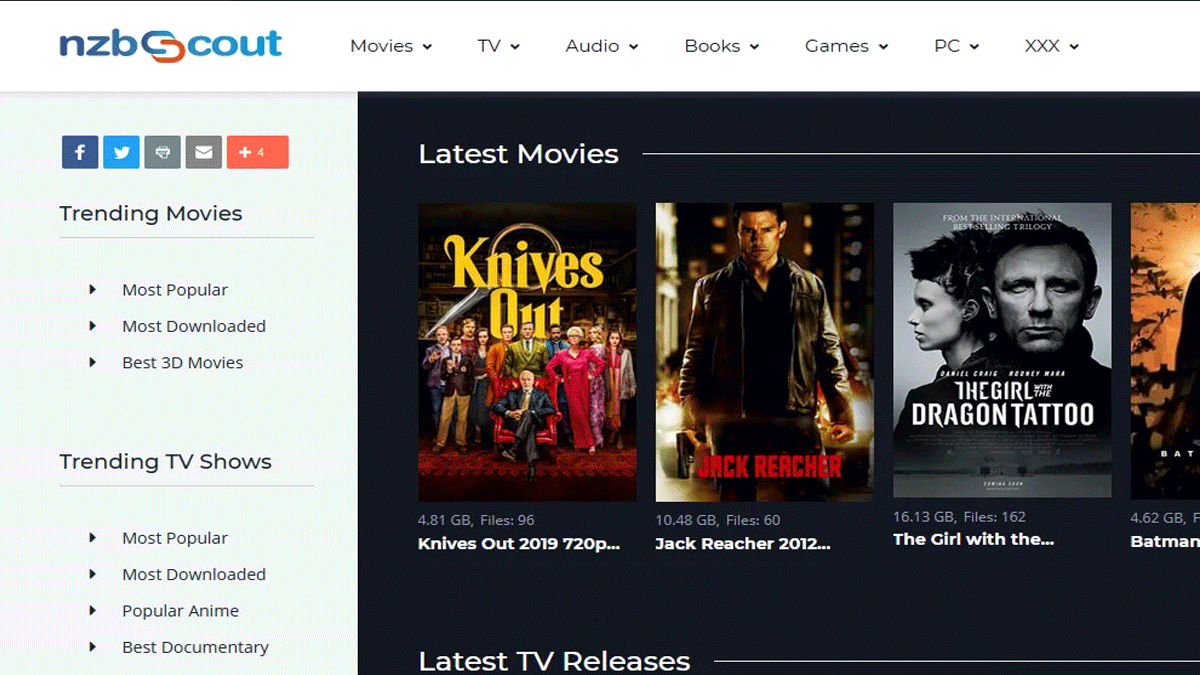Go to Best Documentary TV shows

point(195,647)
